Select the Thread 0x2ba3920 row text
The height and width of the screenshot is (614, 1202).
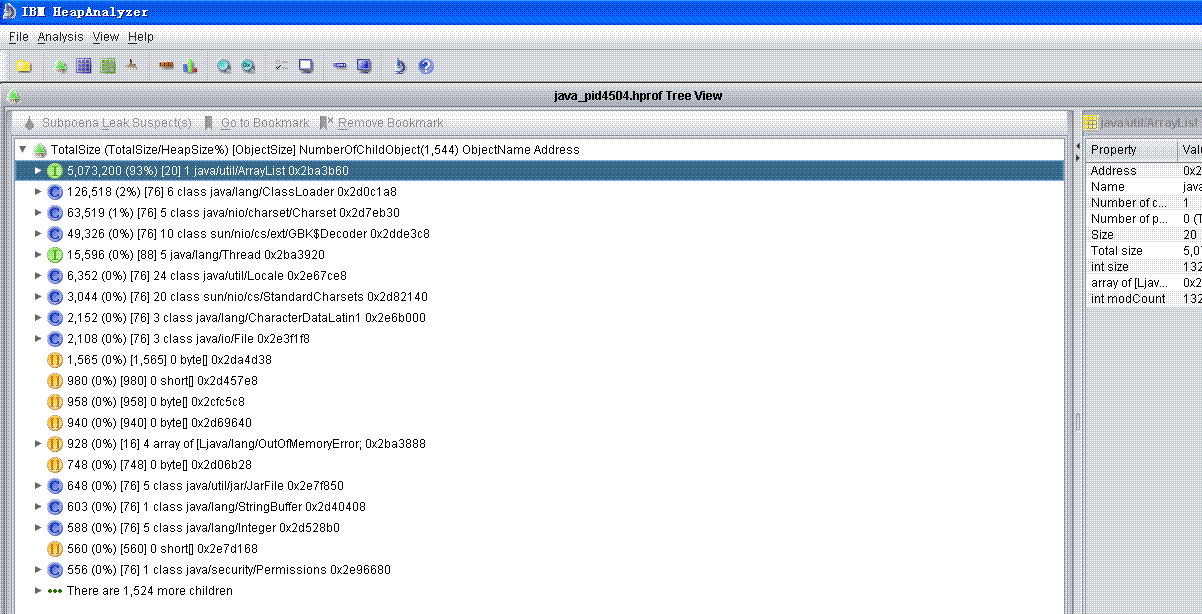tap(196, 255)
